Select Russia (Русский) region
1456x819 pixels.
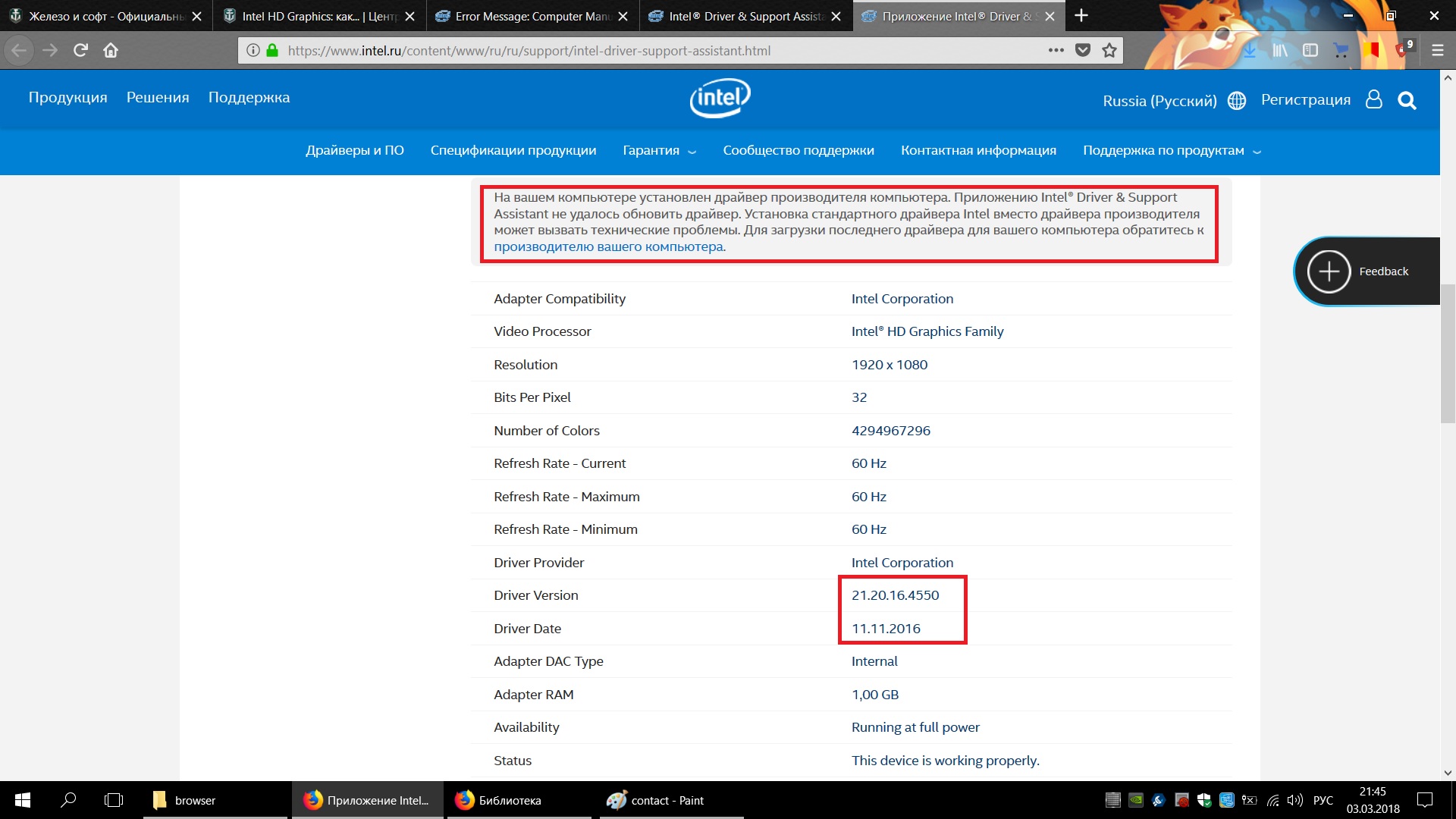[x=1159, y=101]
